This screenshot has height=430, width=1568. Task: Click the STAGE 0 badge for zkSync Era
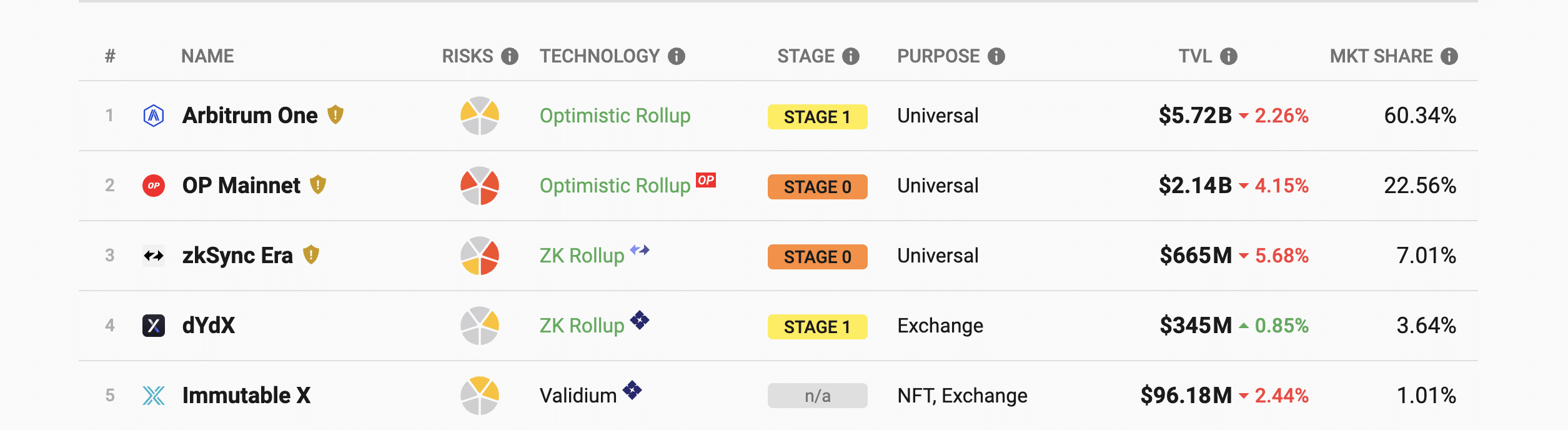(818, 257)
